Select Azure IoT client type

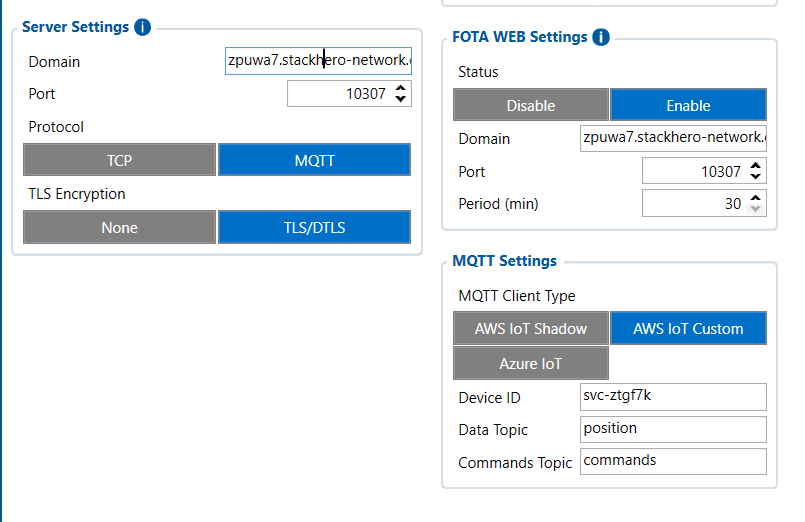(x=530, y=363)
